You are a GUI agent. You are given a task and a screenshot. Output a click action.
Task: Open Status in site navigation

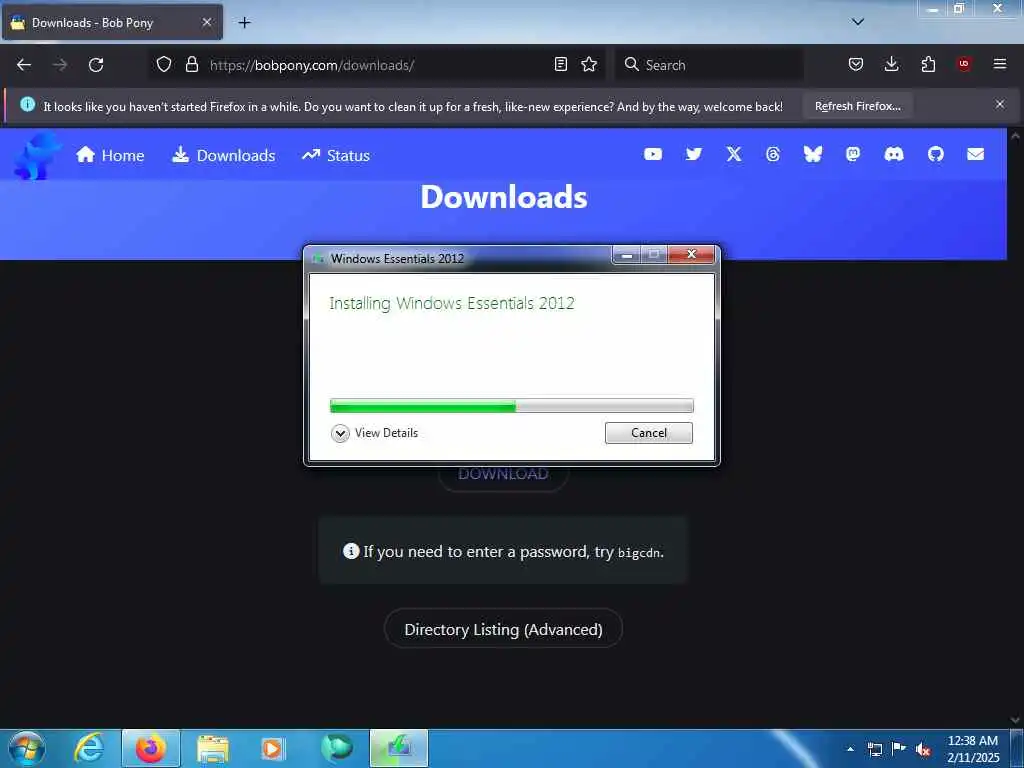[x=336, y=155]
